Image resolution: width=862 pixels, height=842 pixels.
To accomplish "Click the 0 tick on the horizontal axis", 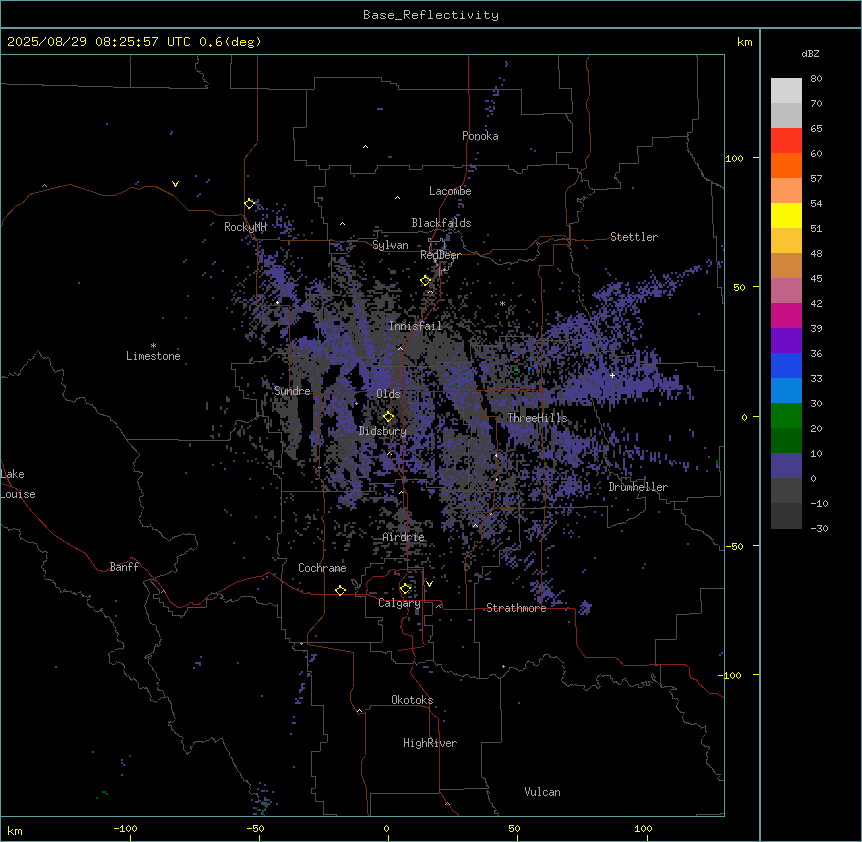I will point(386,828).
